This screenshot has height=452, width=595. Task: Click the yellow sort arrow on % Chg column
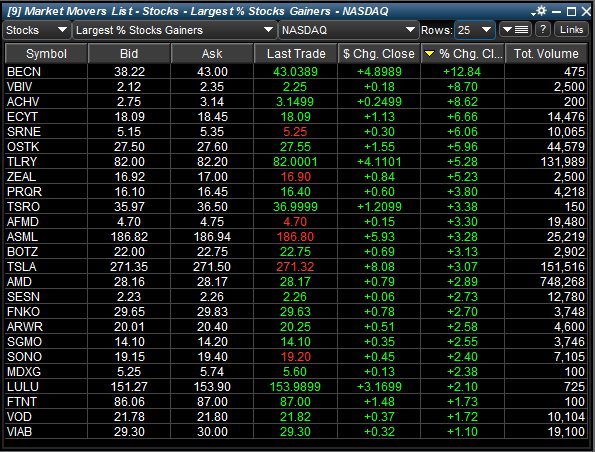pos(429,54)
